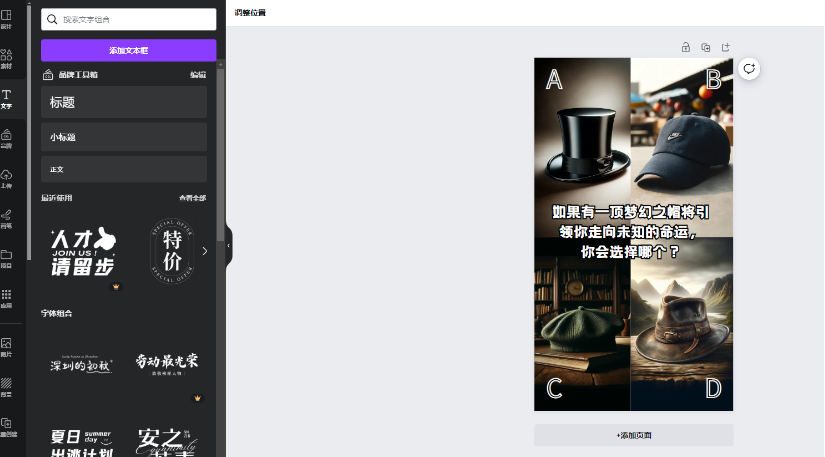825x457 pixels.
Task: Click the purple 添加文本框 button
Action: tap(128, 50)
